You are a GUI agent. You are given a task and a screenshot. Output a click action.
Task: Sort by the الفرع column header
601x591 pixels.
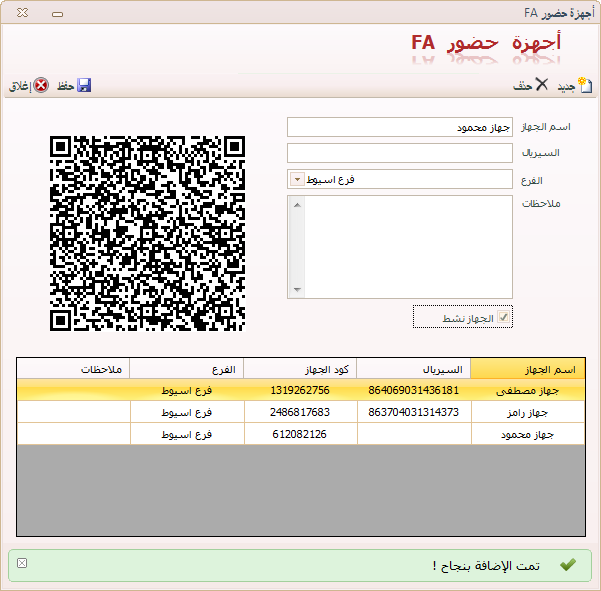(x=187, y=369)
